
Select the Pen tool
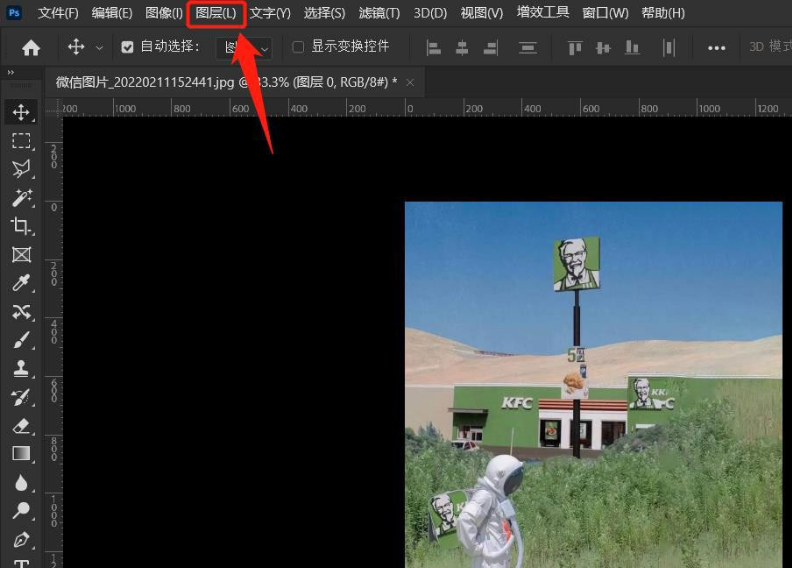point(21,540)
